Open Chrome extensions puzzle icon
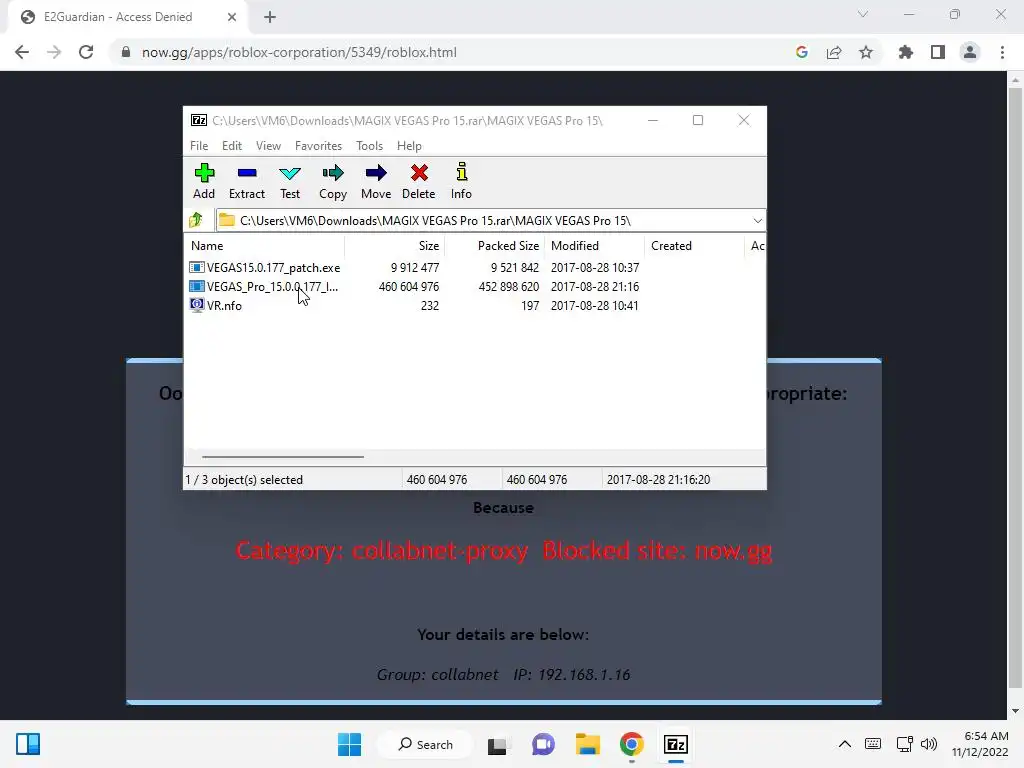This screenshot has height=768, width=1024. 906,52
